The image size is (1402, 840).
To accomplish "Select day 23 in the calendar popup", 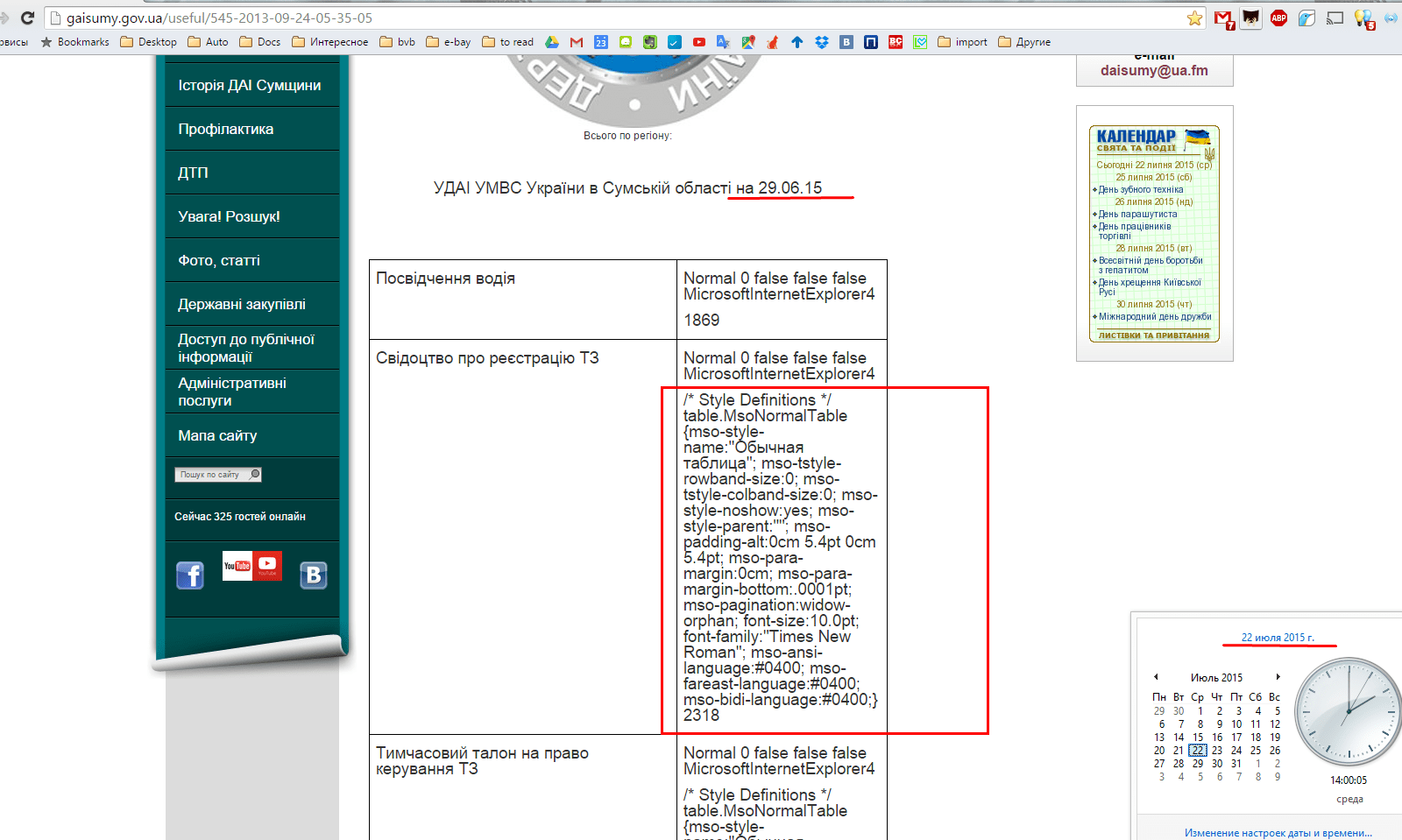I will click(x=1217, y=751).
